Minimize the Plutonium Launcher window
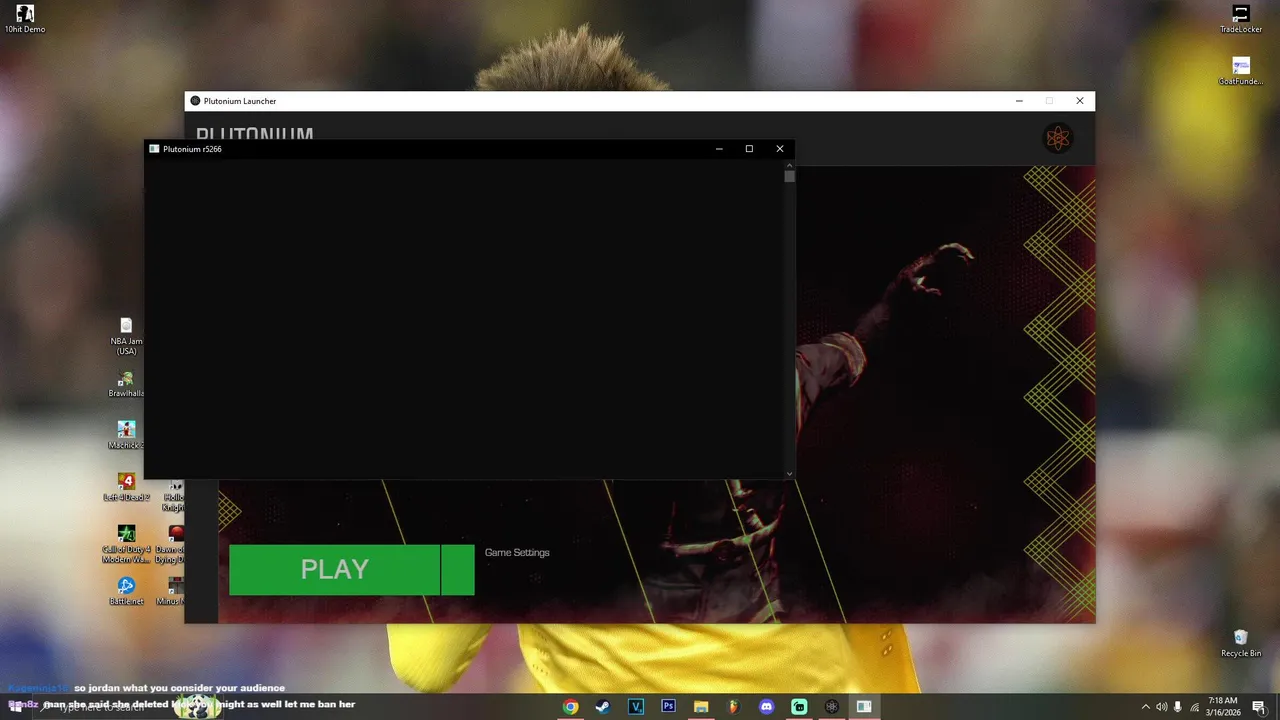This screenshot has width=1280, height=720. pos(1019,101)
